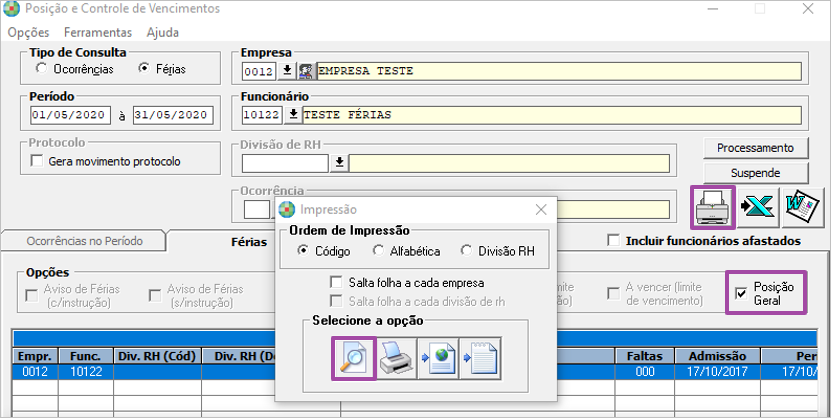The image size is (831, 418).
Task: Export results to Excel icon
Action: click(758, 207)
